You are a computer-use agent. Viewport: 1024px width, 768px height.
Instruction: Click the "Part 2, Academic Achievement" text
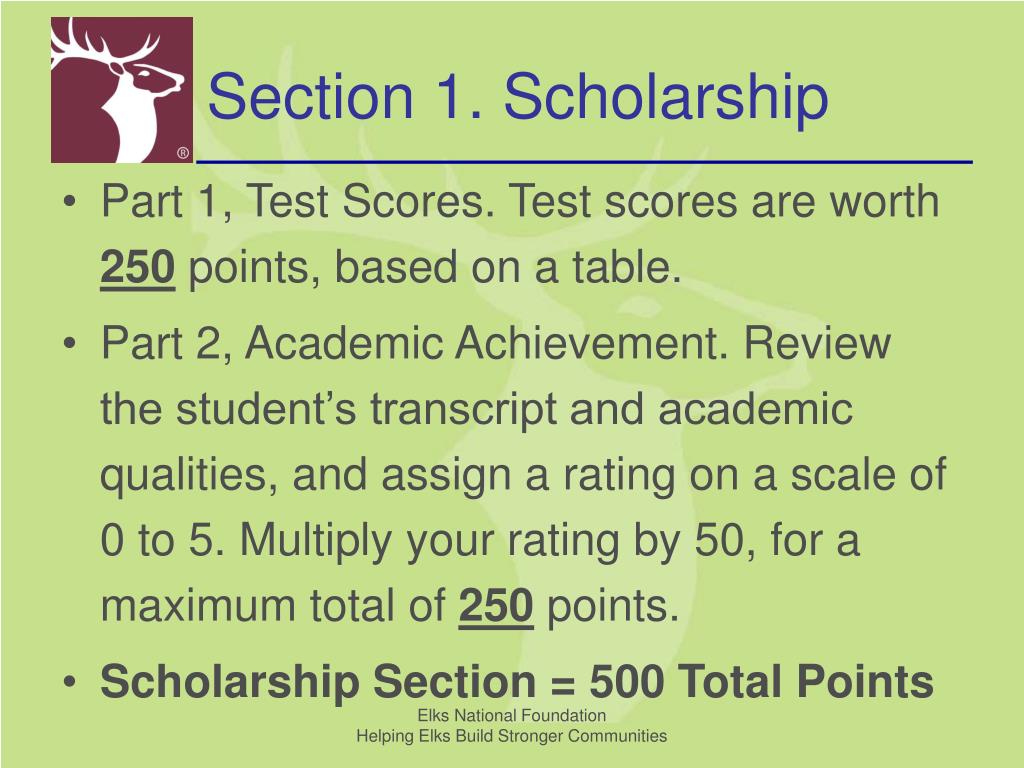[415, 342]
